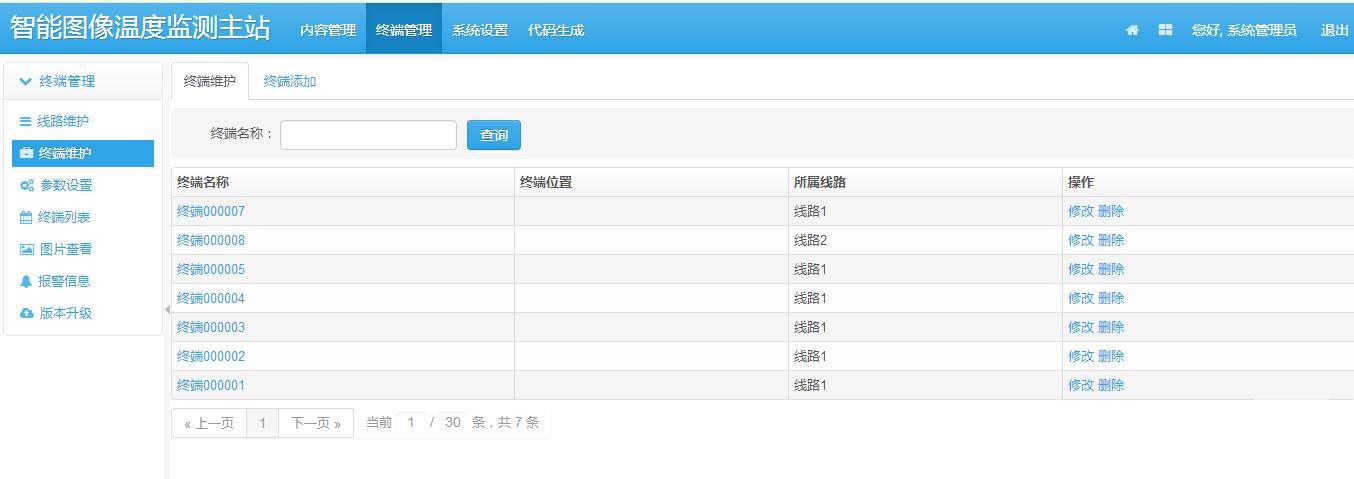Click 修改 for 终端000008
The width and height of the screenshot is (1354, 479).
point(1080,240)
